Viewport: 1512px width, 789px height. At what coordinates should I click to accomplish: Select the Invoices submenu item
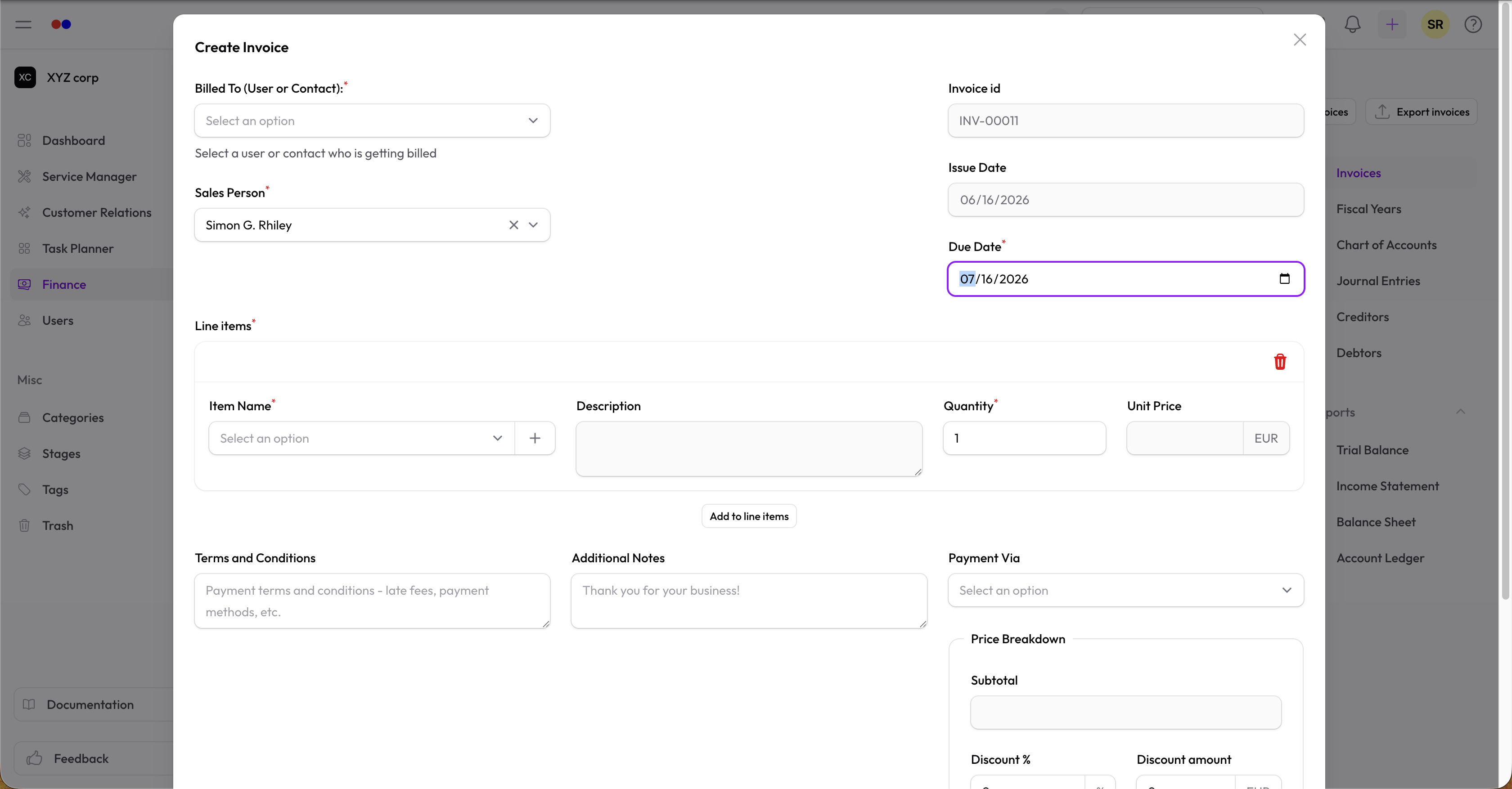pyautogui.click(x=1358, y=173)
